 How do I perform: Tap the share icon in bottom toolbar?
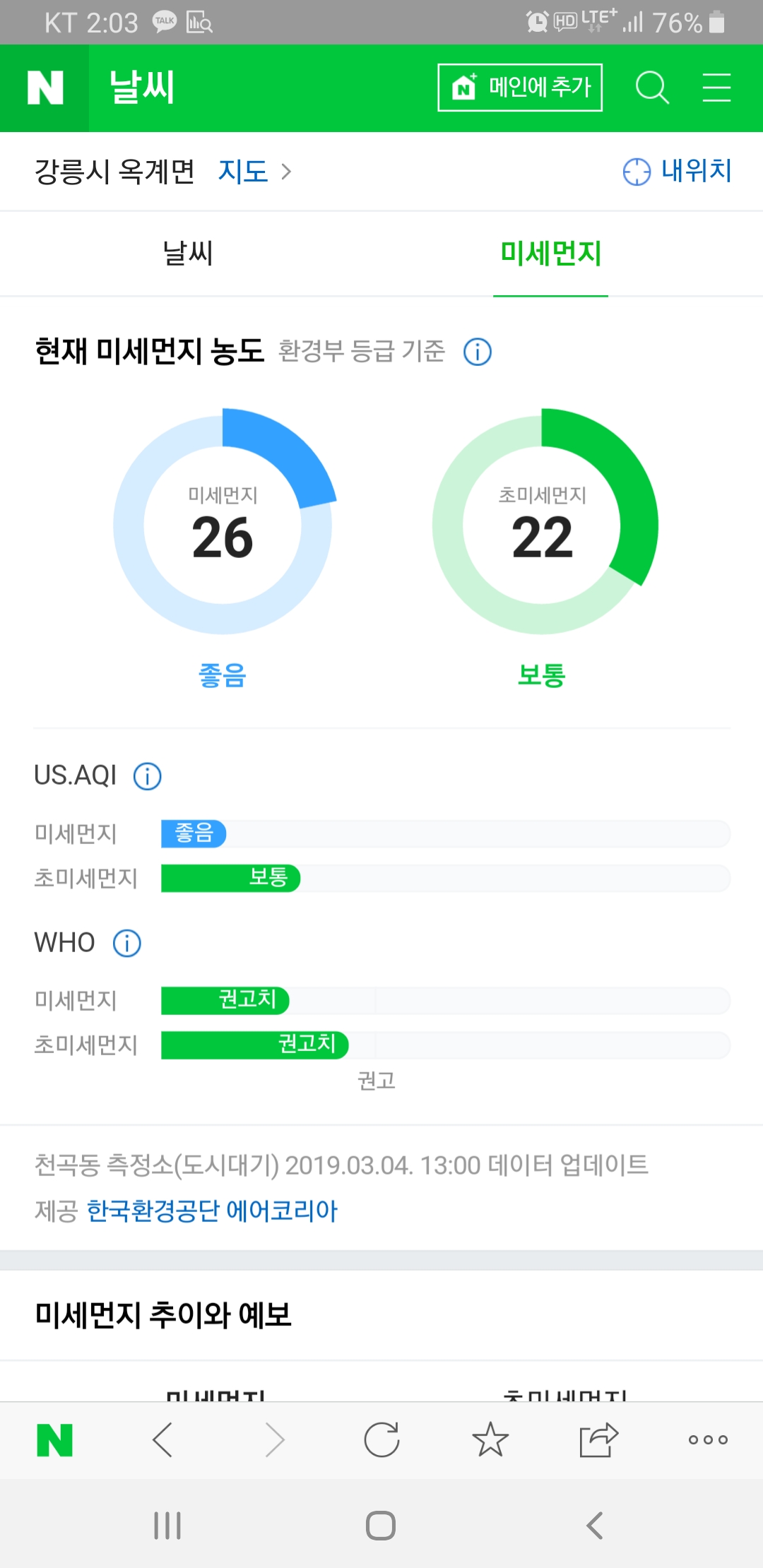598,1439
